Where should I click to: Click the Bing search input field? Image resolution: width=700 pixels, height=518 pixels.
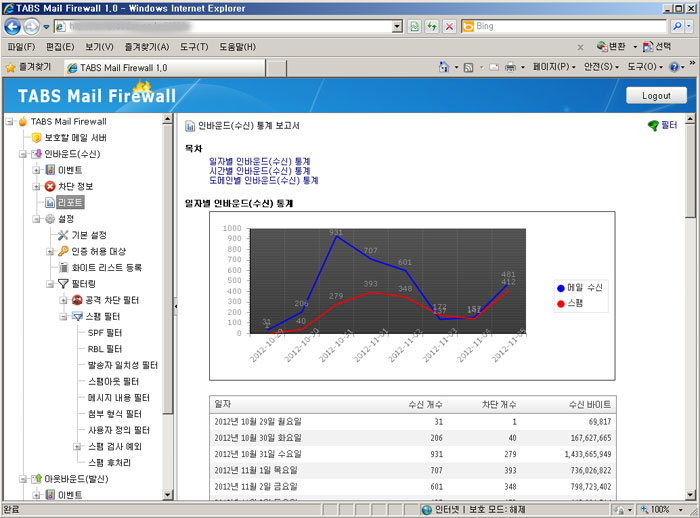tap(570, 26)
